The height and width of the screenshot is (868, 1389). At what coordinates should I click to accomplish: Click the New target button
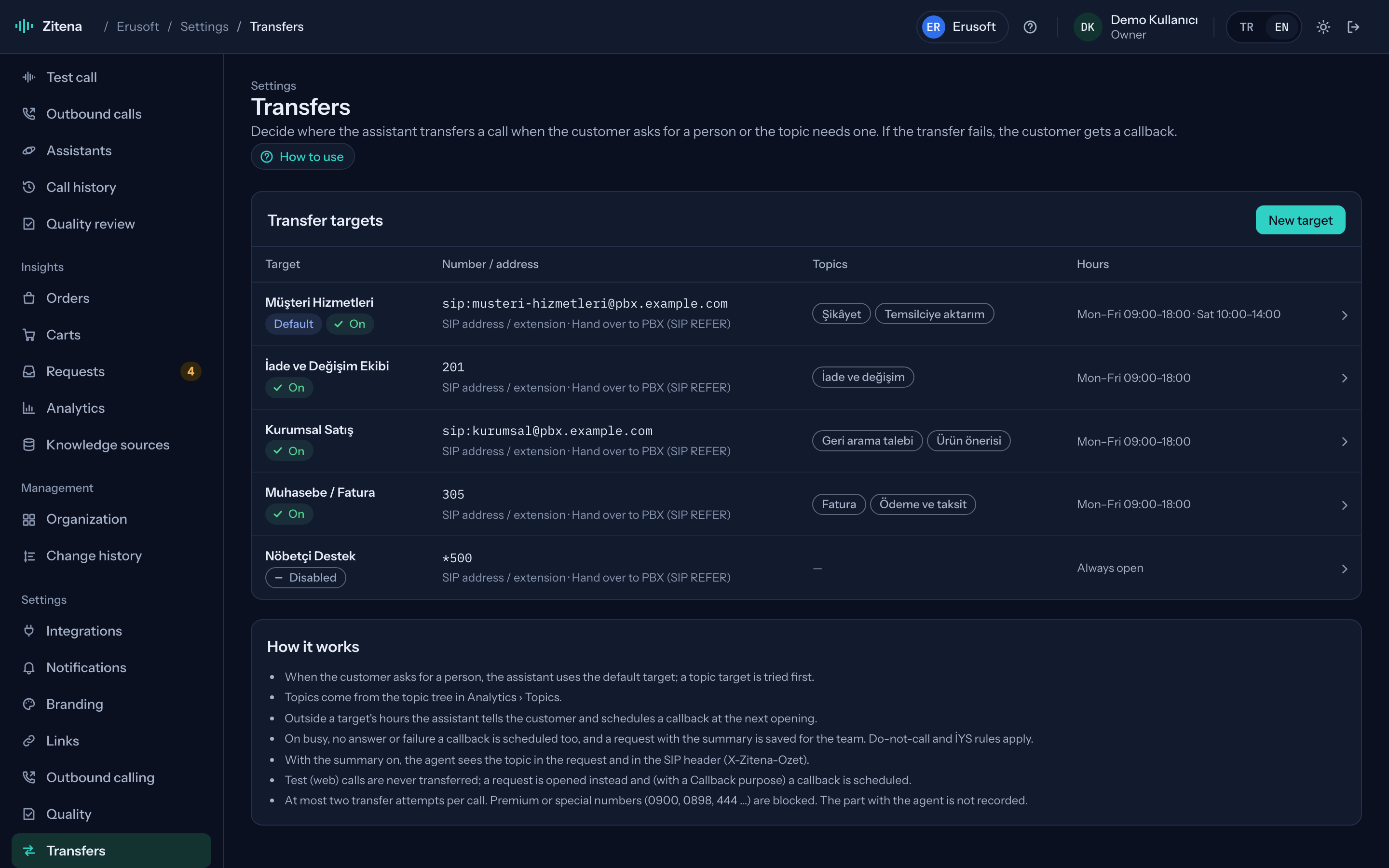point(1300,220)
